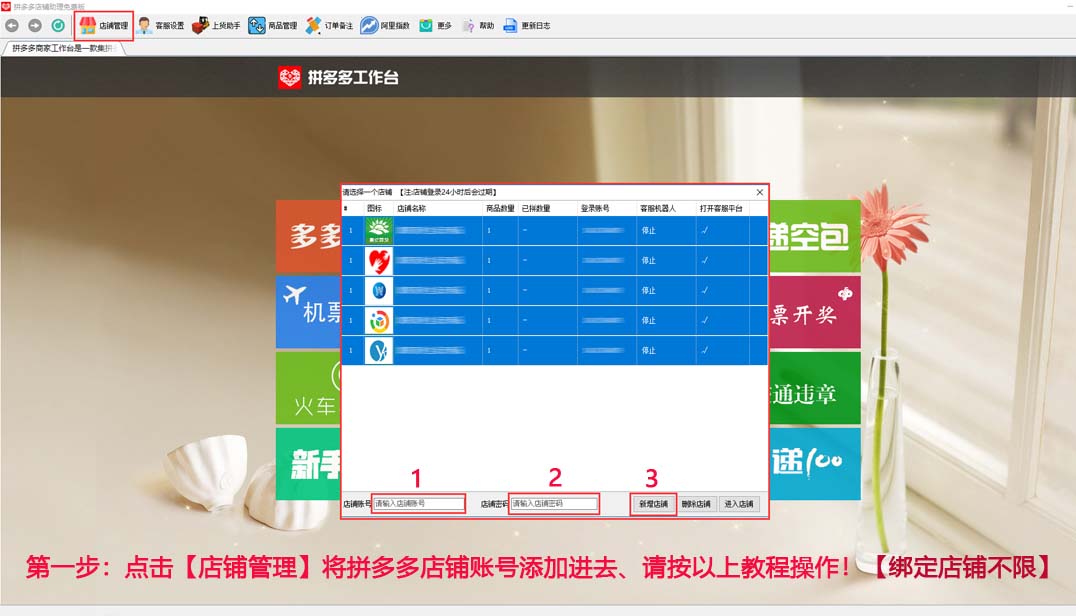Sort by the 商品数量 column header

500,209
